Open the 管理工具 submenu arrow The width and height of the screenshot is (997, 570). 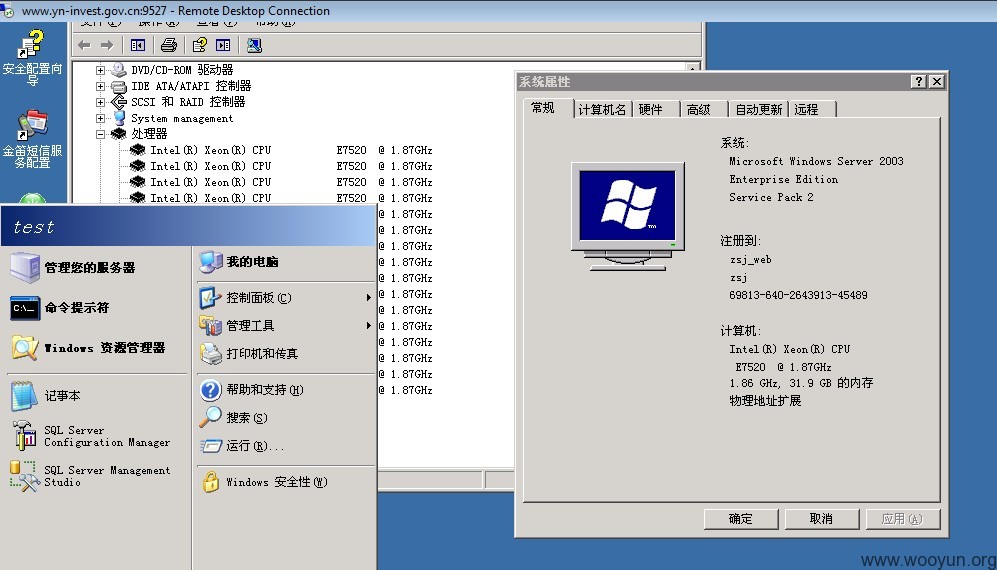(x=368, y=326)
